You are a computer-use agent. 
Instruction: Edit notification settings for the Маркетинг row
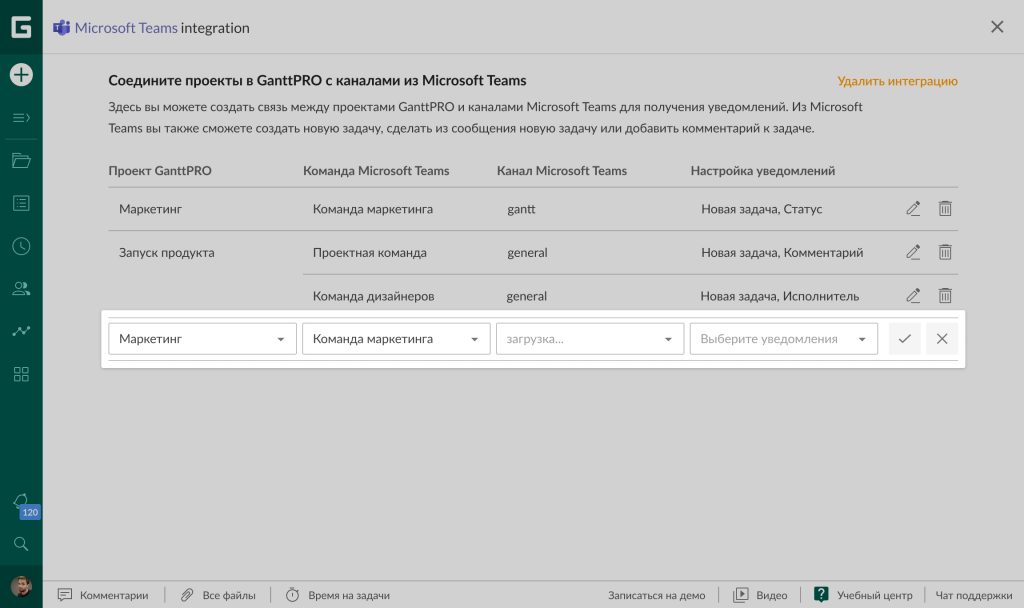point(912,208)
